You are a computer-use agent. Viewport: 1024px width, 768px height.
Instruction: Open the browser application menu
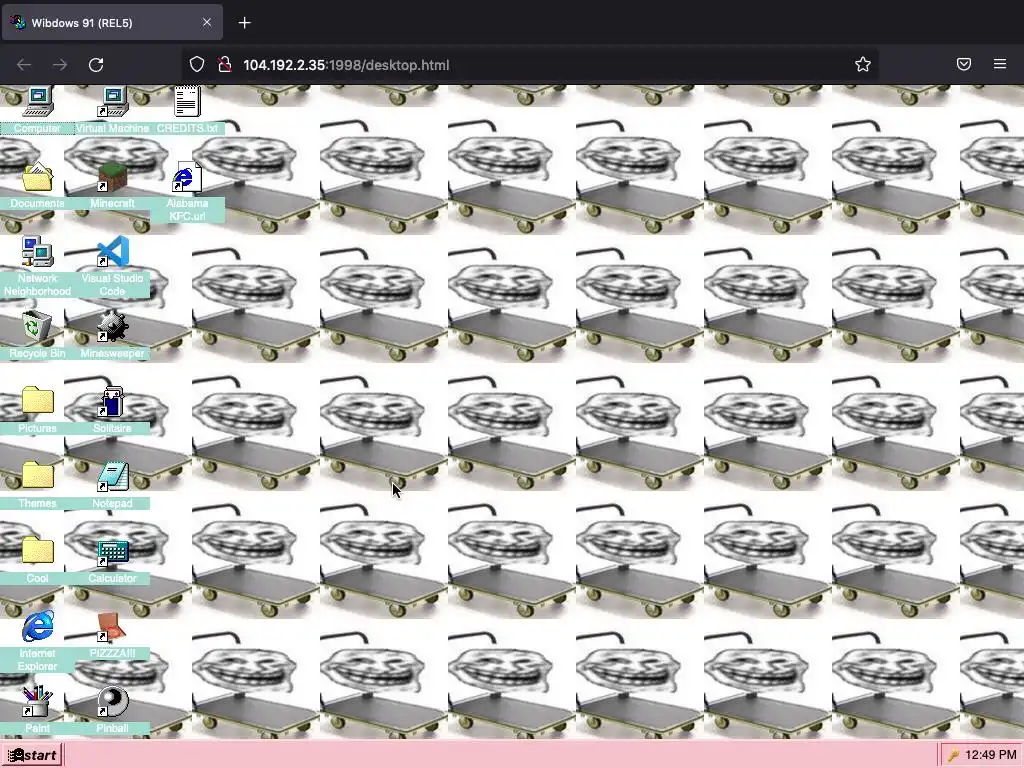click(1000, 64)
